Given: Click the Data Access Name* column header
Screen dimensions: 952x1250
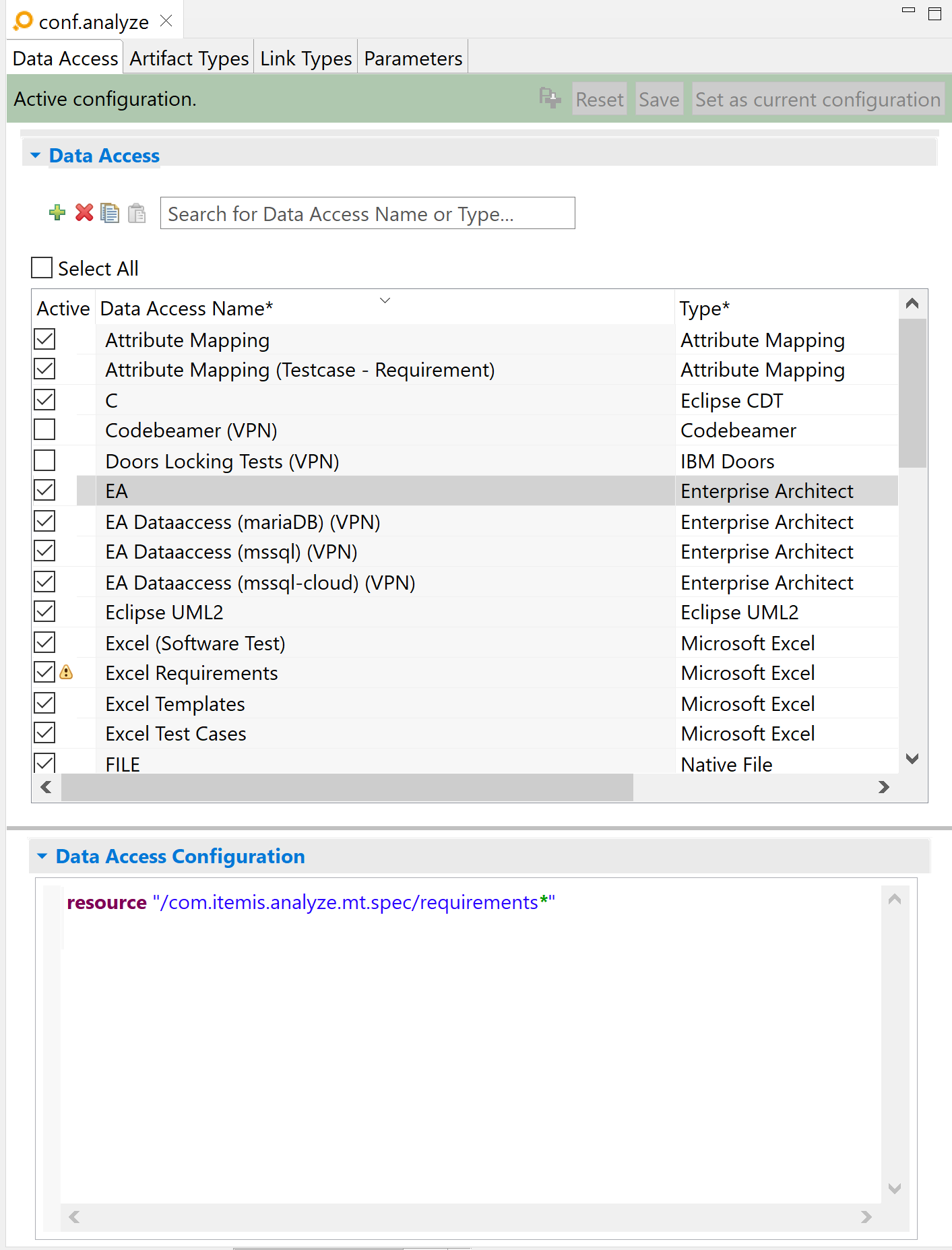Looking at the screenshot, I should pos(384,308).
